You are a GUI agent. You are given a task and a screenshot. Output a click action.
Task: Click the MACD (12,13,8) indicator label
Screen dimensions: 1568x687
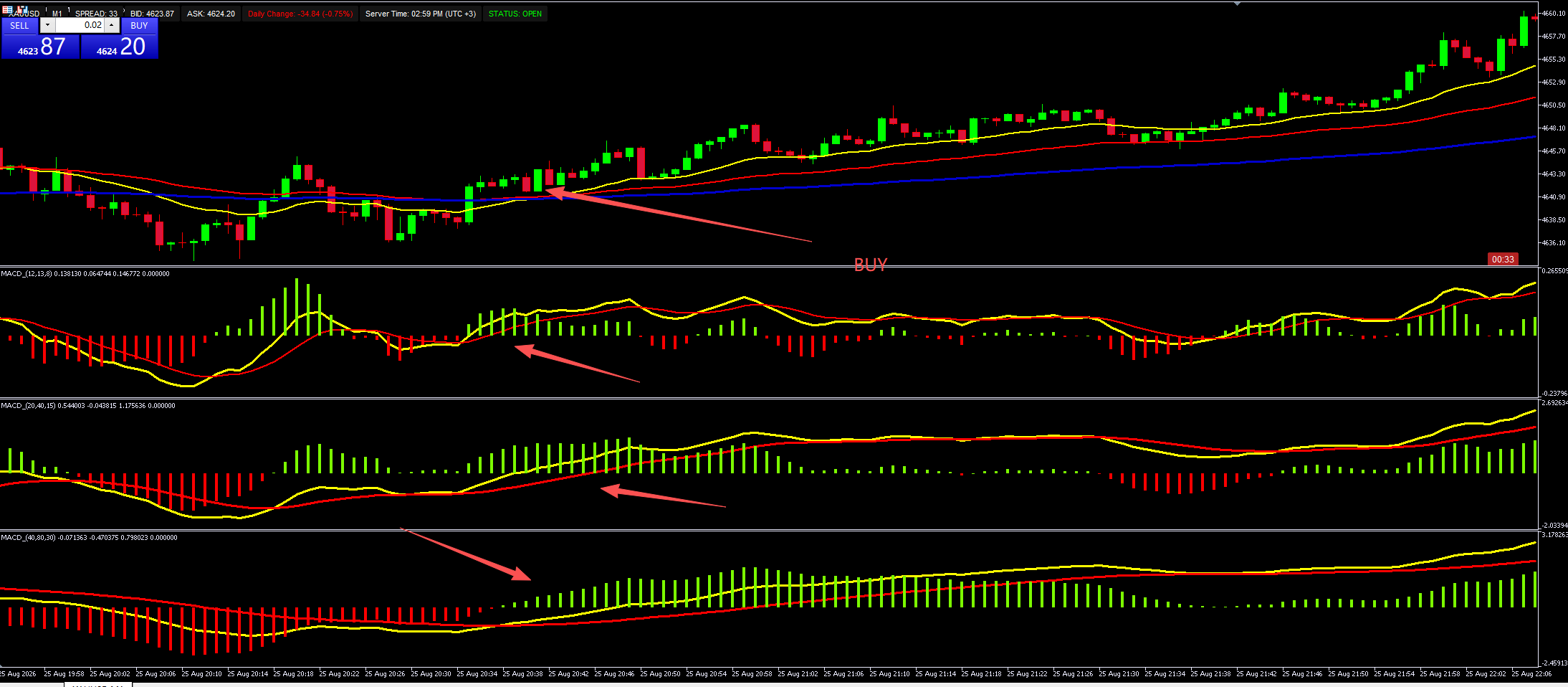[x=85, y=274]
